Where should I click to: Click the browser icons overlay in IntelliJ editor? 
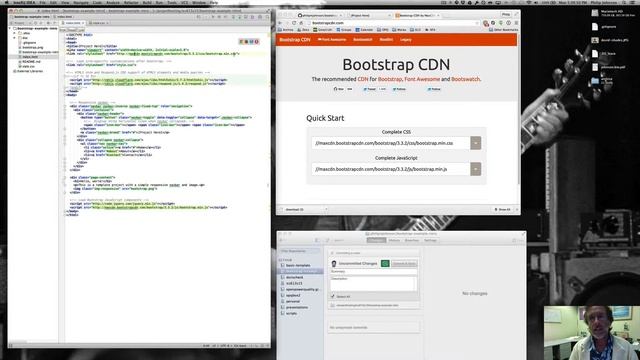tap(249, 42)
